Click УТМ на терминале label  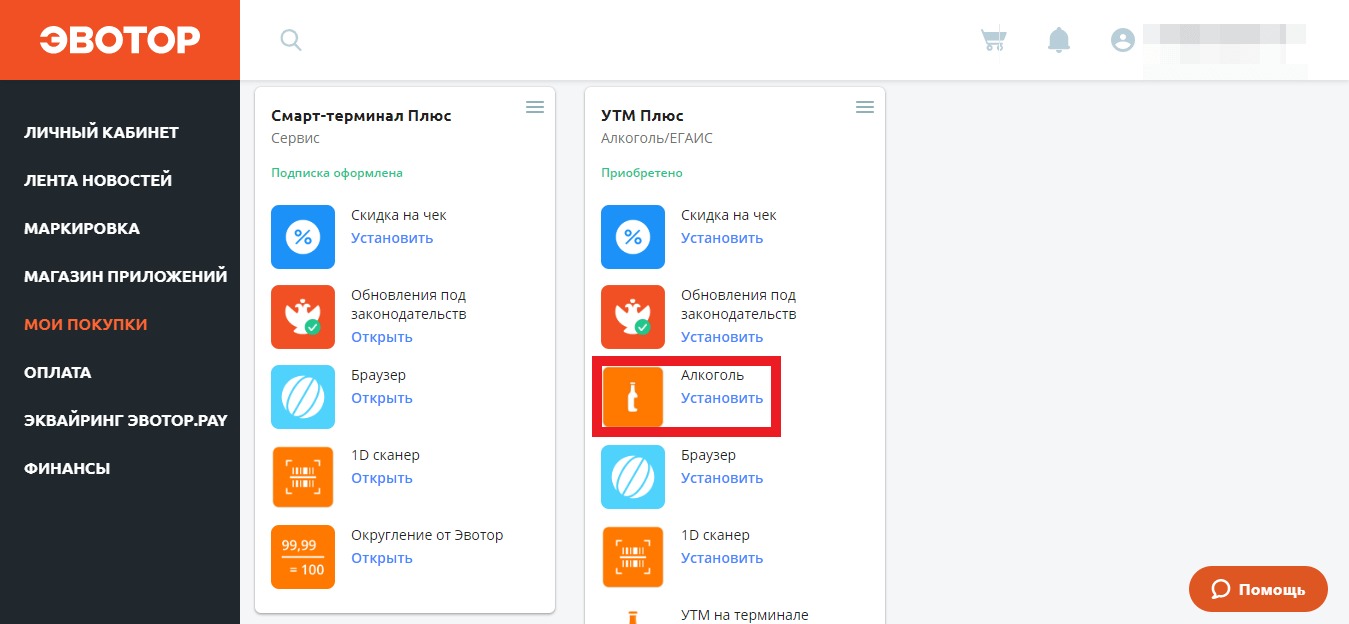tap(745, 615)
